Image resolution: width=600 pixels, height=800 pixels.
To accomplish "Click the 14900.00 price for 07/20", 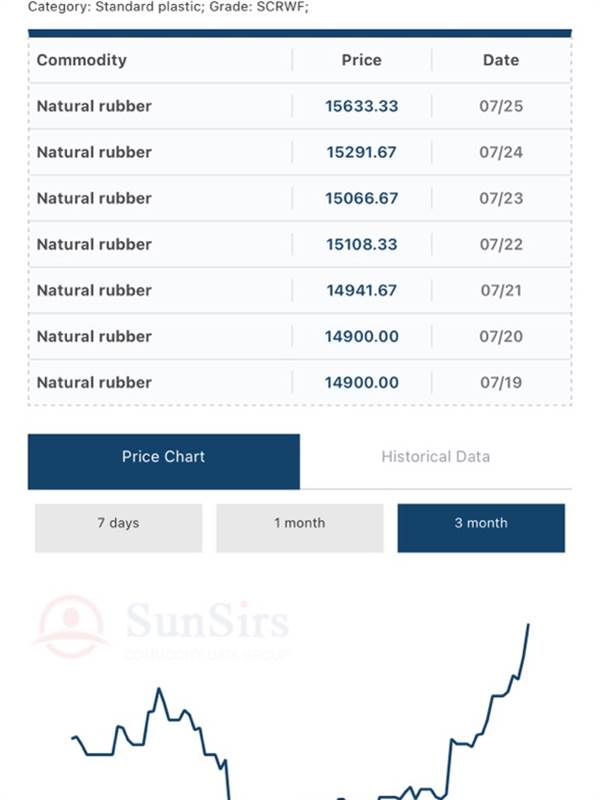I will 362,336.
